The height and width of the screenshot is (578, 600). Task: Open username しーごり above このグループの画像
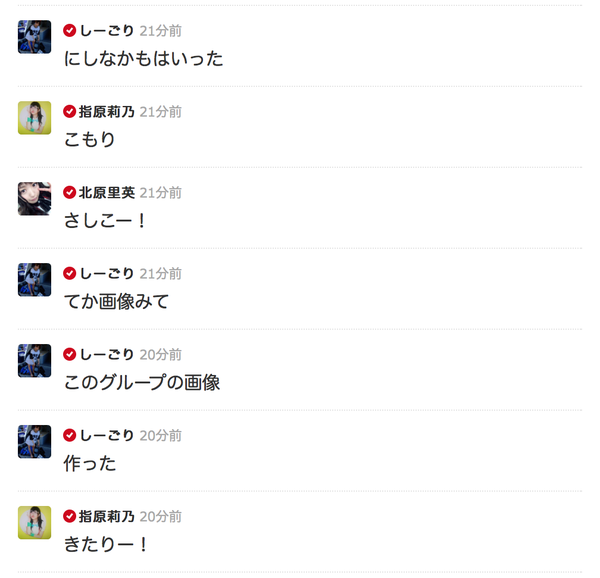[107, 355]
